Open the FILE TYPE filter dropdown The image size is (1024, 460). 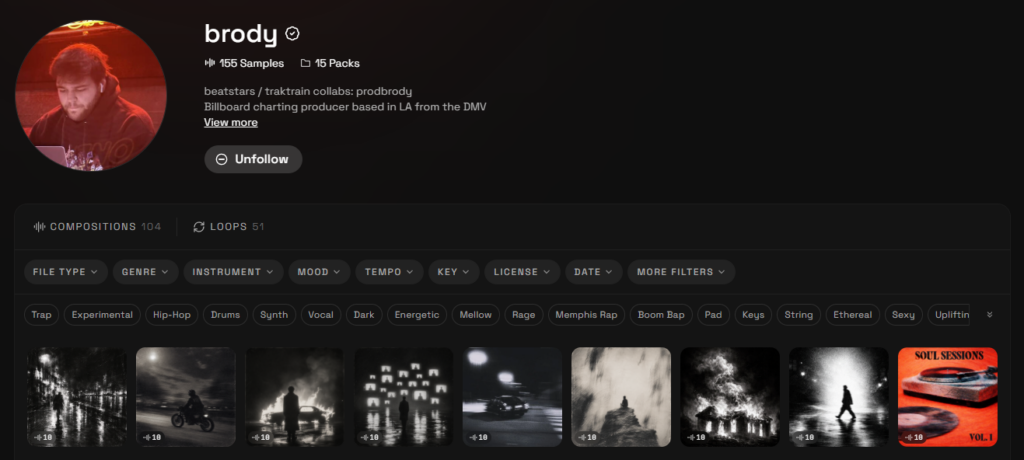66,272
